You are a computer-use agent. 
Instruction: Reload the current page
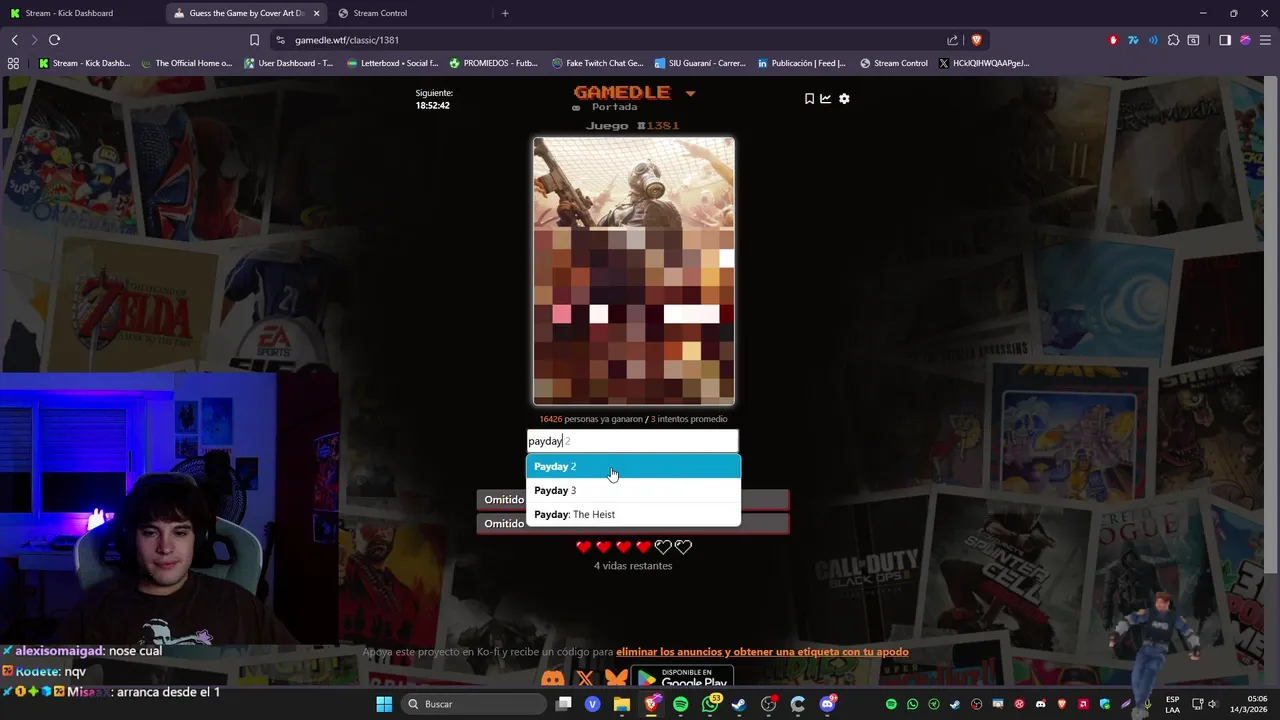coord(54,40)
